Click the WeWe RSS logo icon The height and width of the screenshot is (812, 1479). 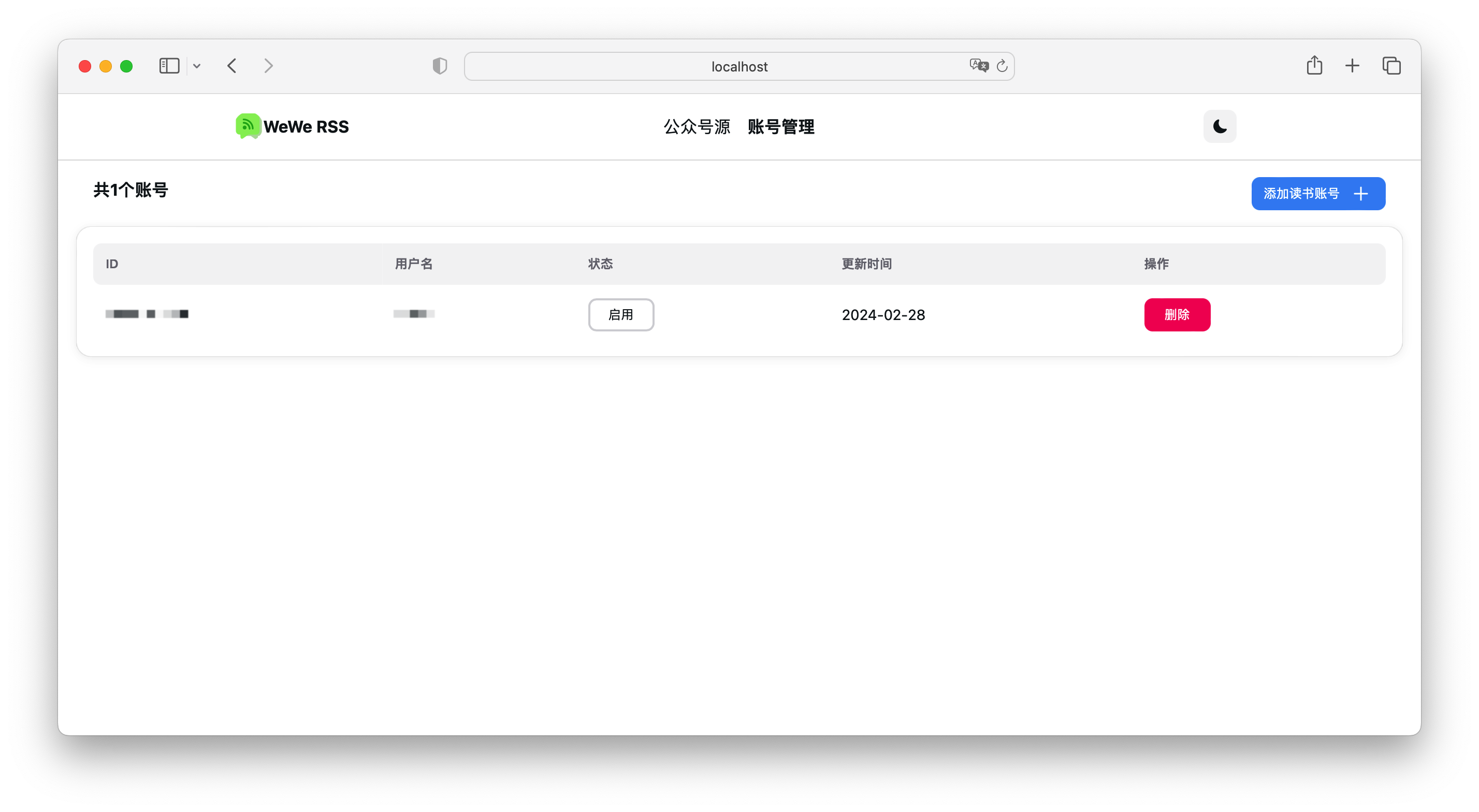coord(248,126)
